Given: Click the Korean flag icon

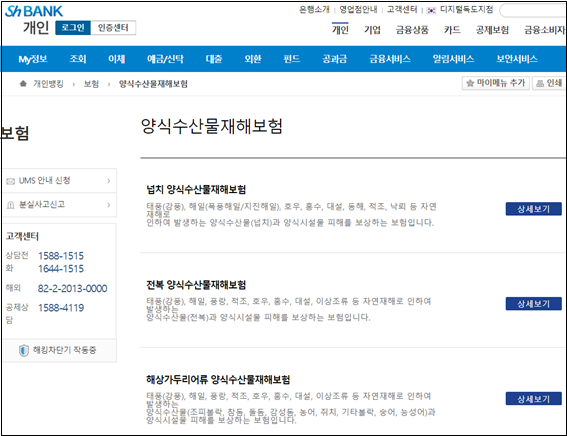Looking at the screenshot, I should click(x=431, y=10).
